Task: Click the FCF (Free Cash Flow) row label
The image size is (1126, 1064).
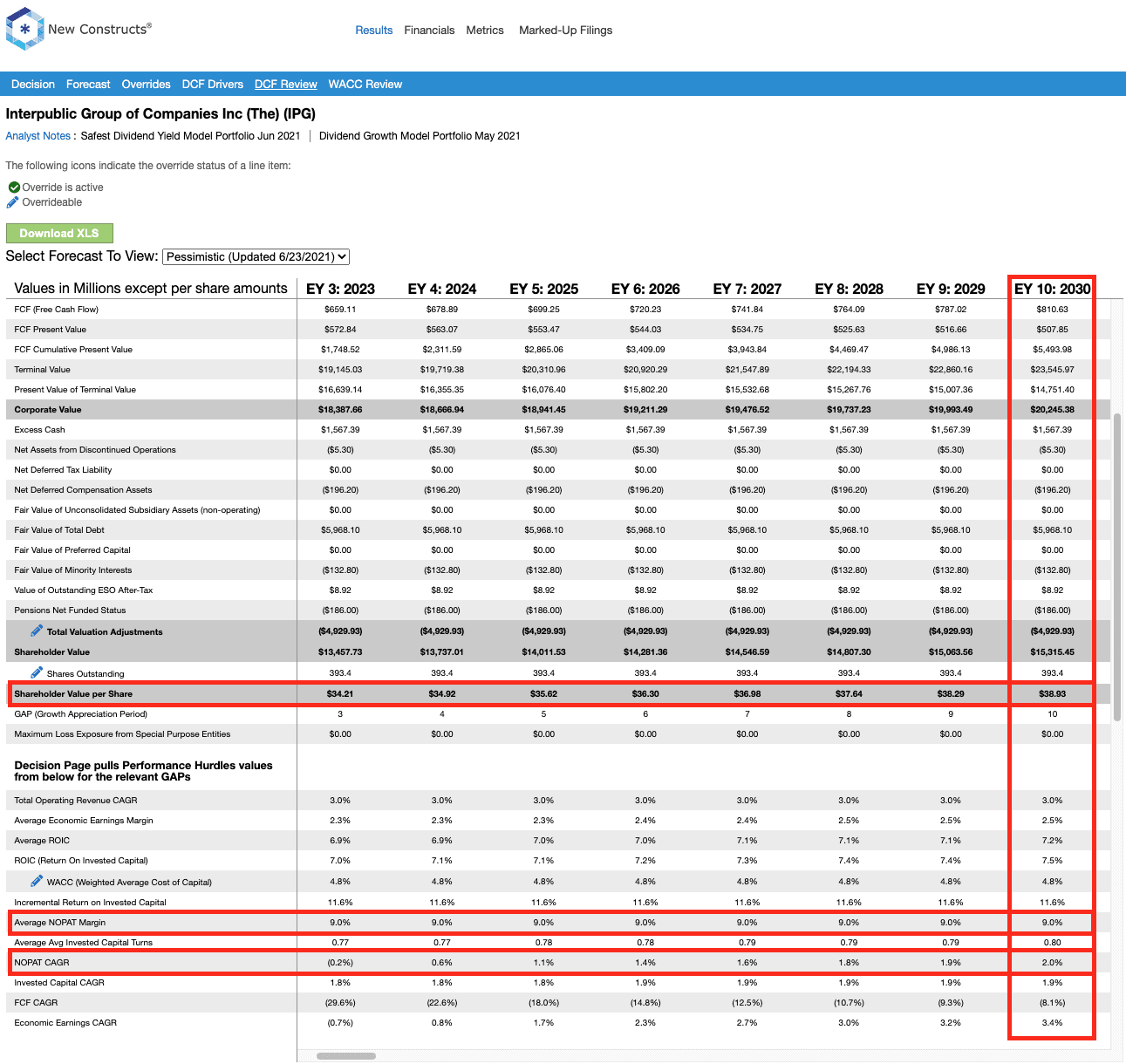Action: point(57,310)
